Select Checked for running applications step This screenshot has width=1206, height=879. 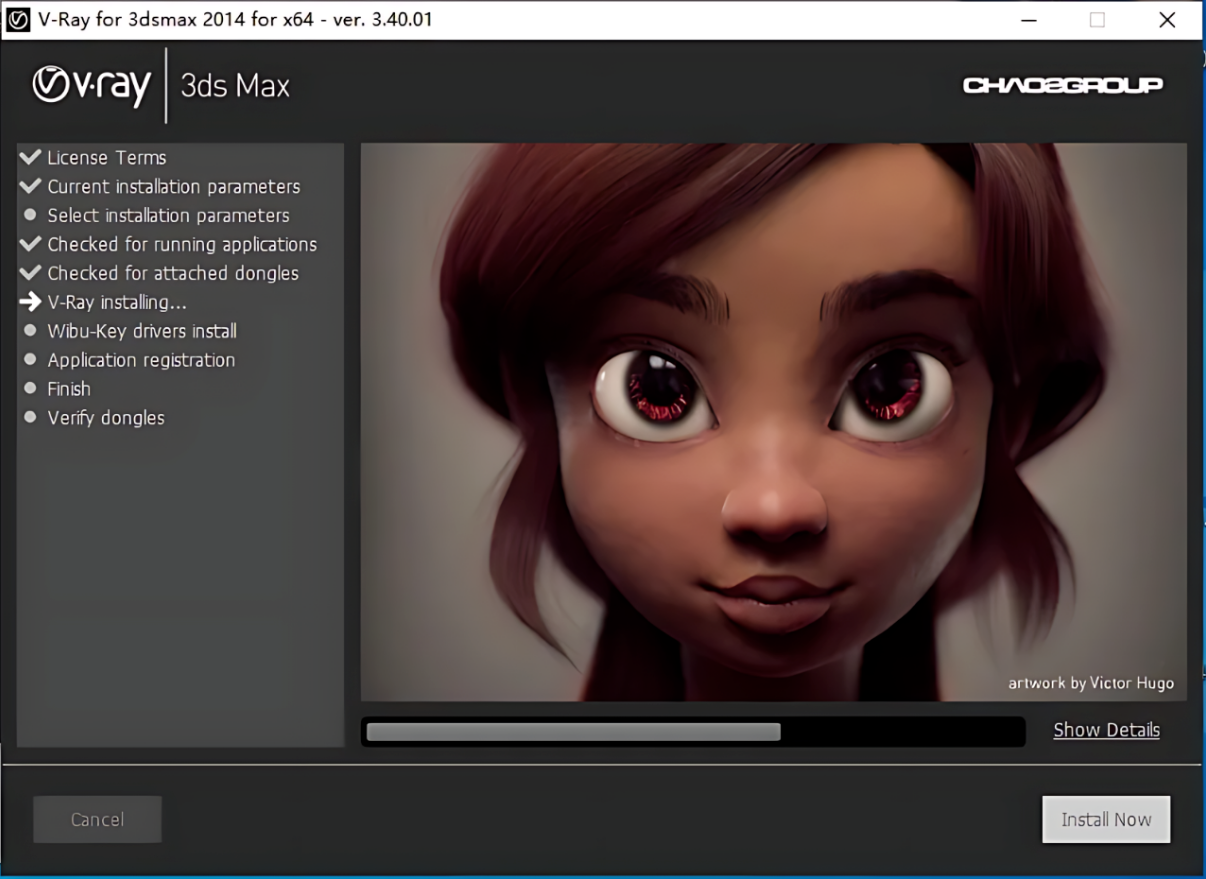pos(182,244)
